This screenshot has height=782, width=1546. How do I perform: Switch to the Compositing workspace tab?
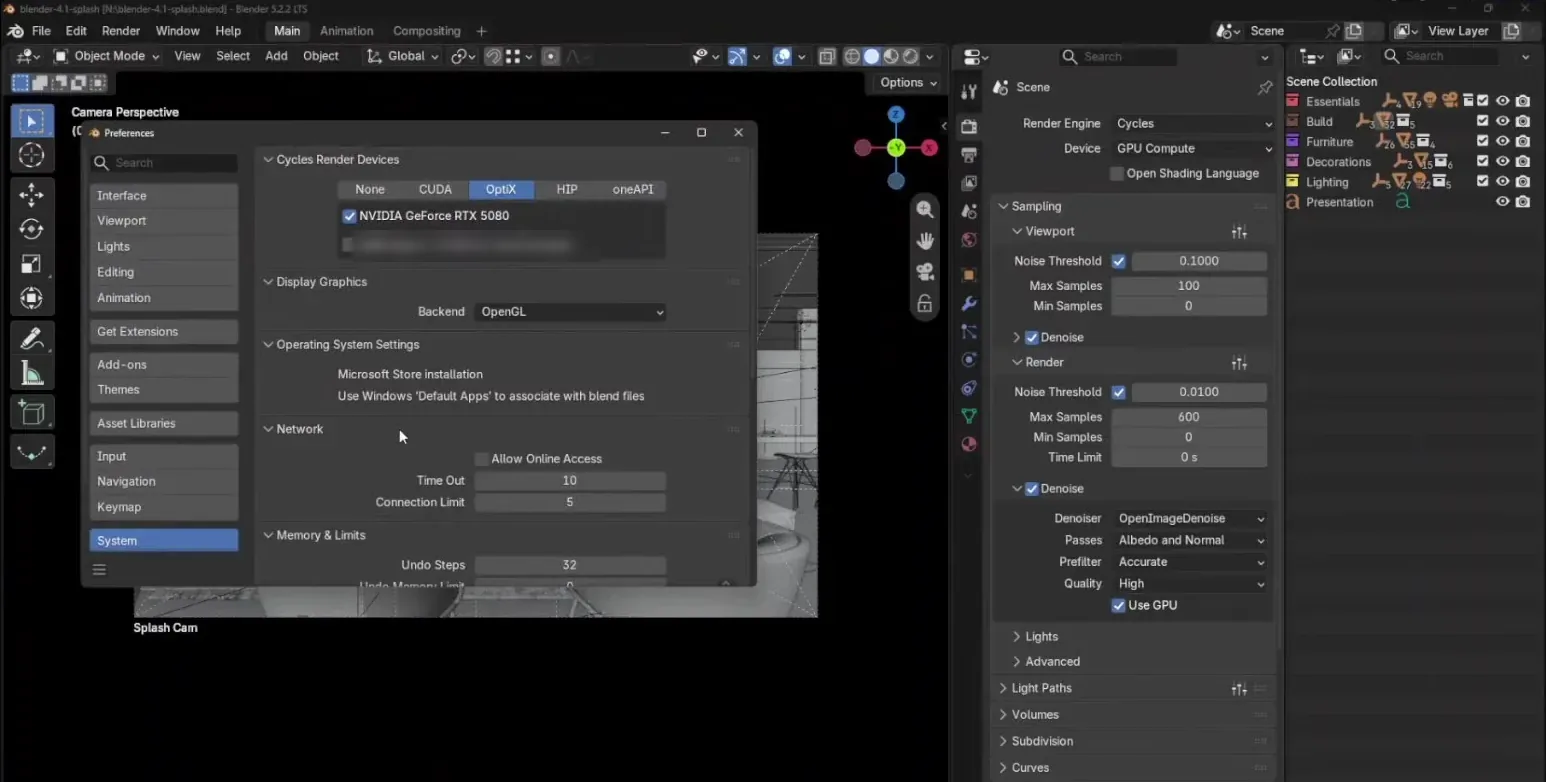(427, 31)
